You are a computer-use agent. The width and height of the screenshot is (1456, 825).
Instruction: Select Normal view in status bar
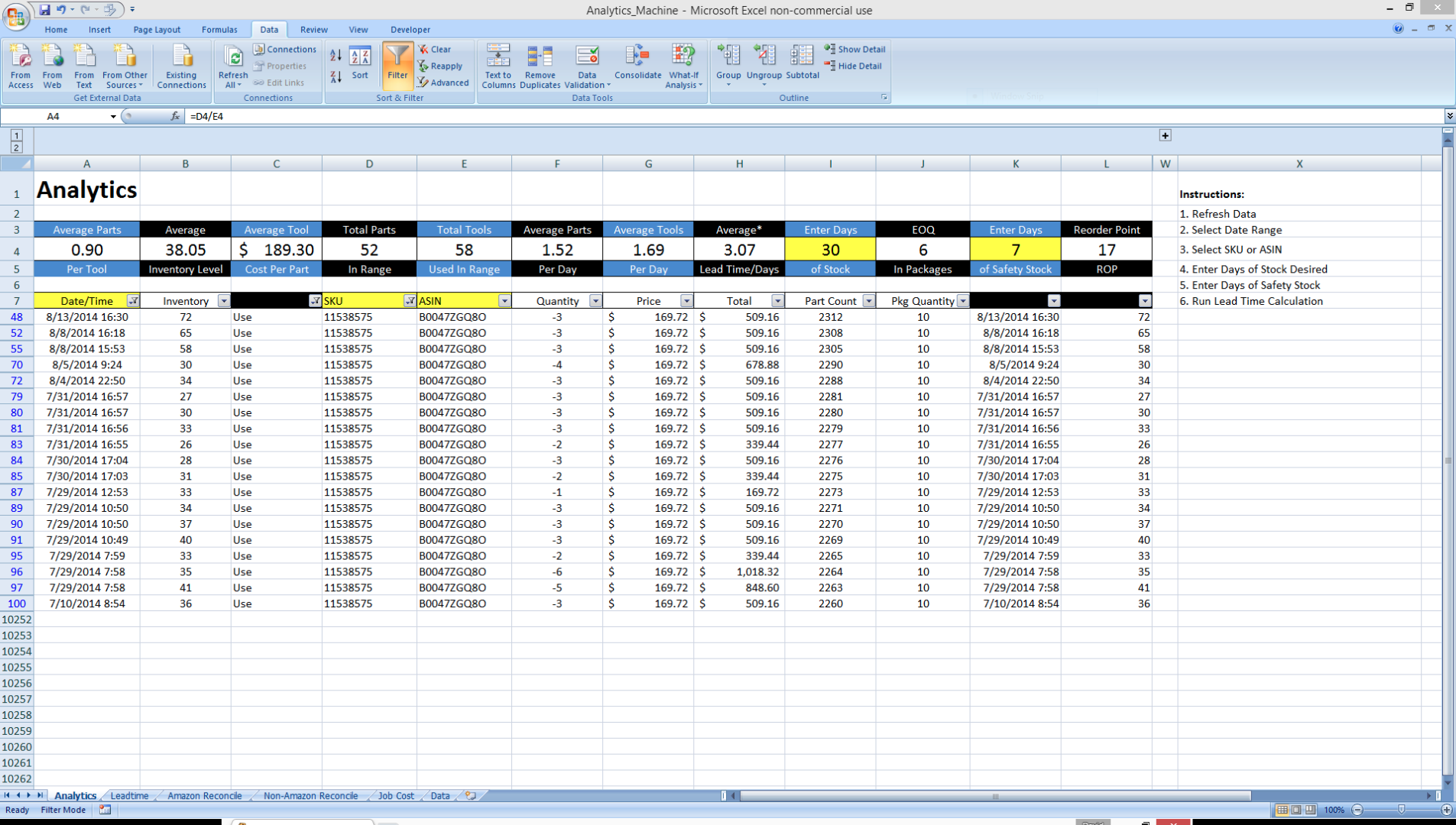pyautogui.click(x=1282, y=810)
